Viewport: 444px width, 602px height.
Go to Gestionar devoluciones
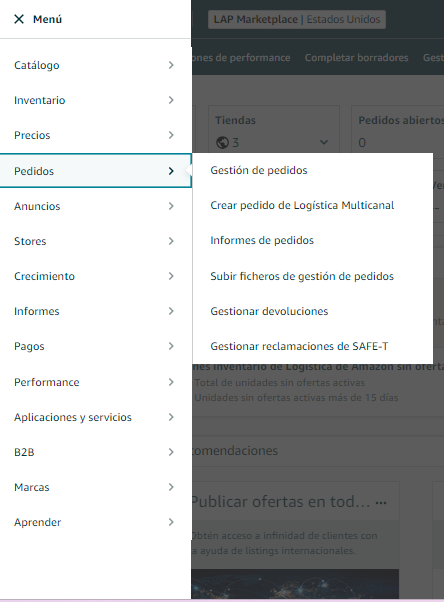coord(269,311)
